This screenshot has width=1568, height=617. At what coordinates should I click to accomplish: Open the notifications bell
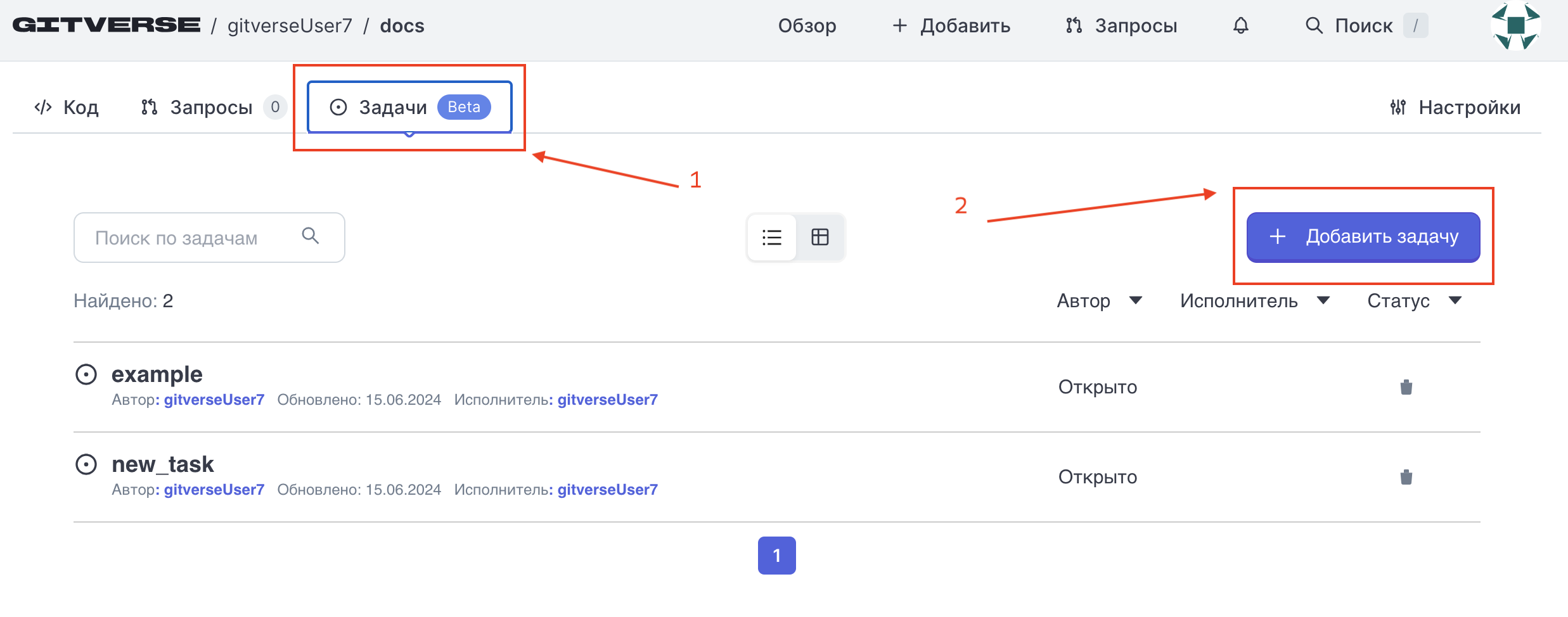pyautogui.click(x=1241, y=25)
